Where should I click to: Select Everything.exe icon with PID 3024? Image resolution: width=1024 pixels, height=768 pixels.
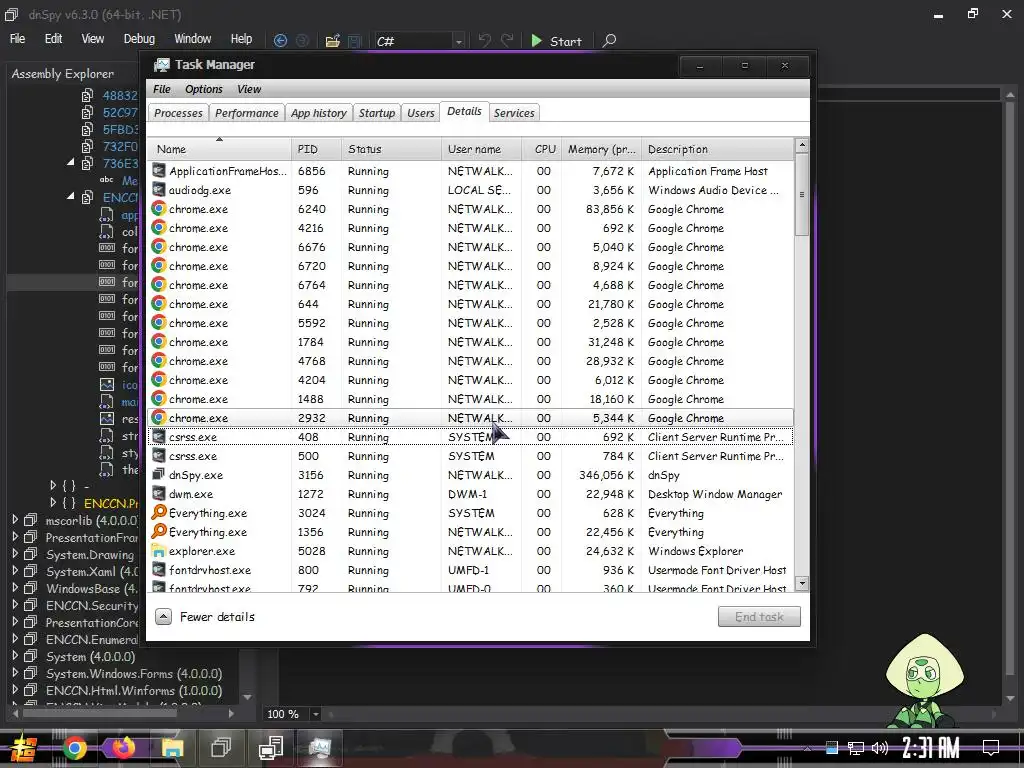159,512
